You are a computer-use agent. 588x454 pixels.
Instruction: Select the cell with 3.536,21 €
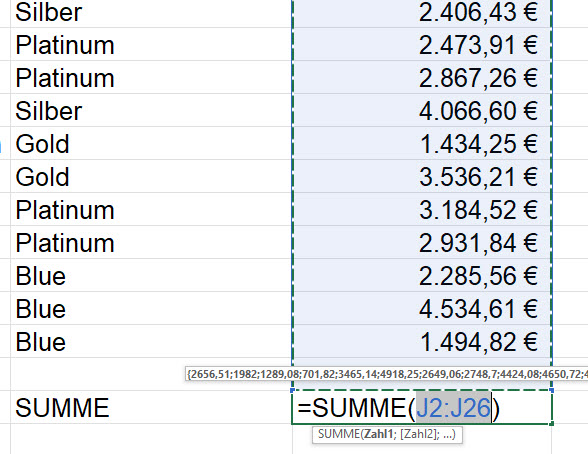[422, 176]
